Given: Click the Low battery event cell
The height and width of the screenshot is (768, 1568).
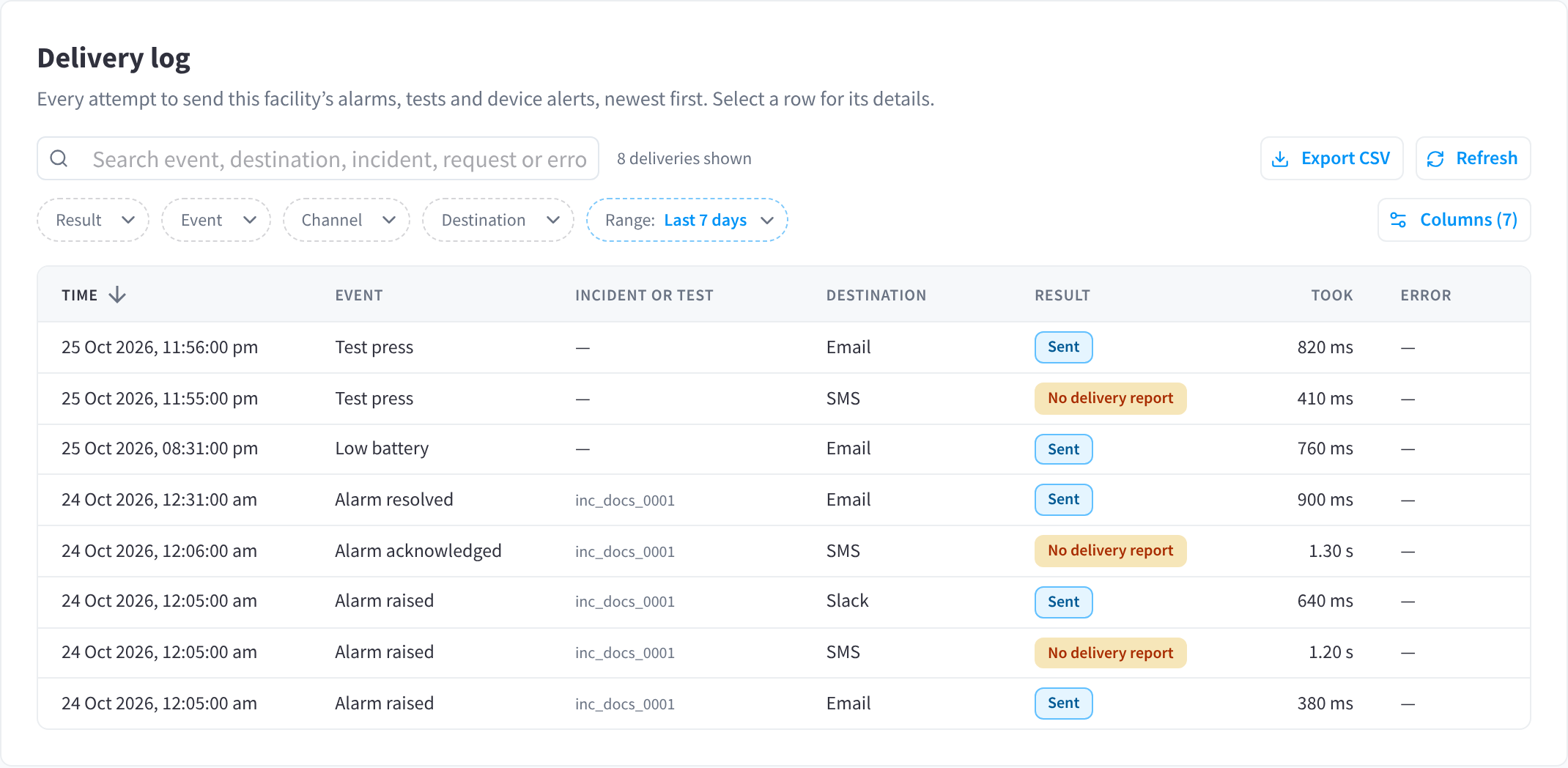Looking at the screenshot, I should [x=382, y=448].
